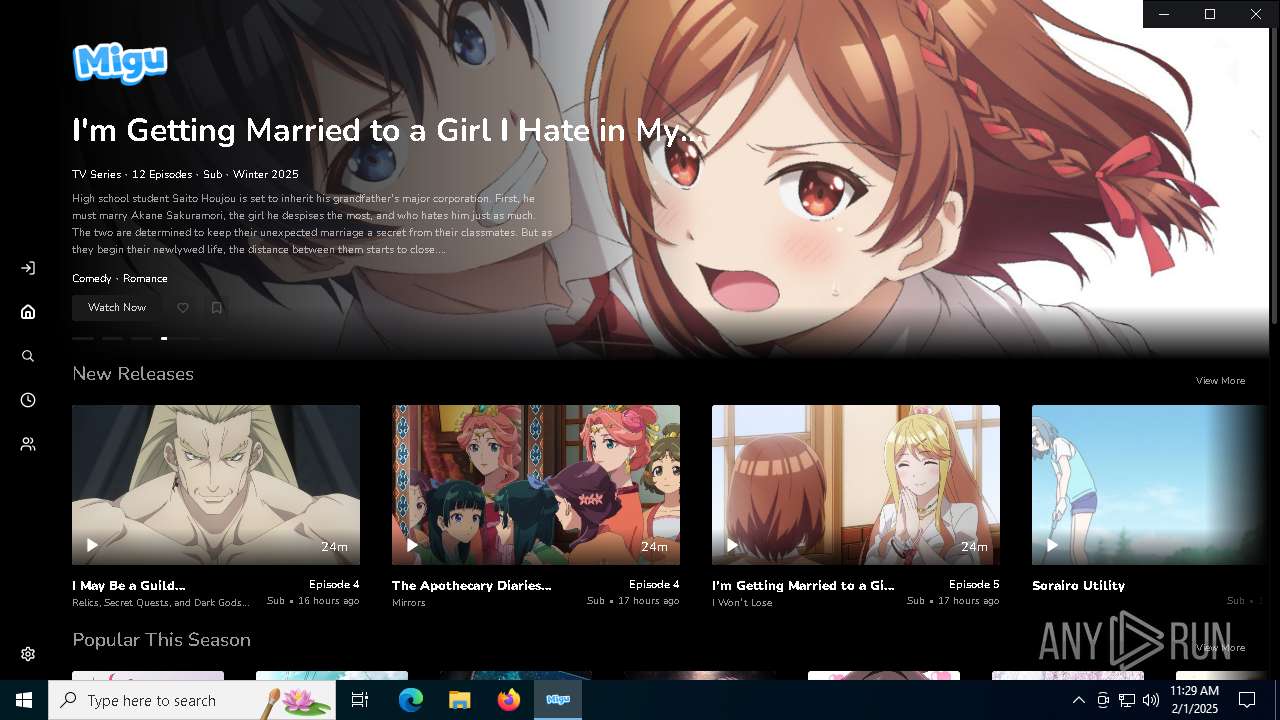The image size is (1280, 720).
Task: Play The Apothecary Diaries episode thumbnail
Action: [536, 485]
